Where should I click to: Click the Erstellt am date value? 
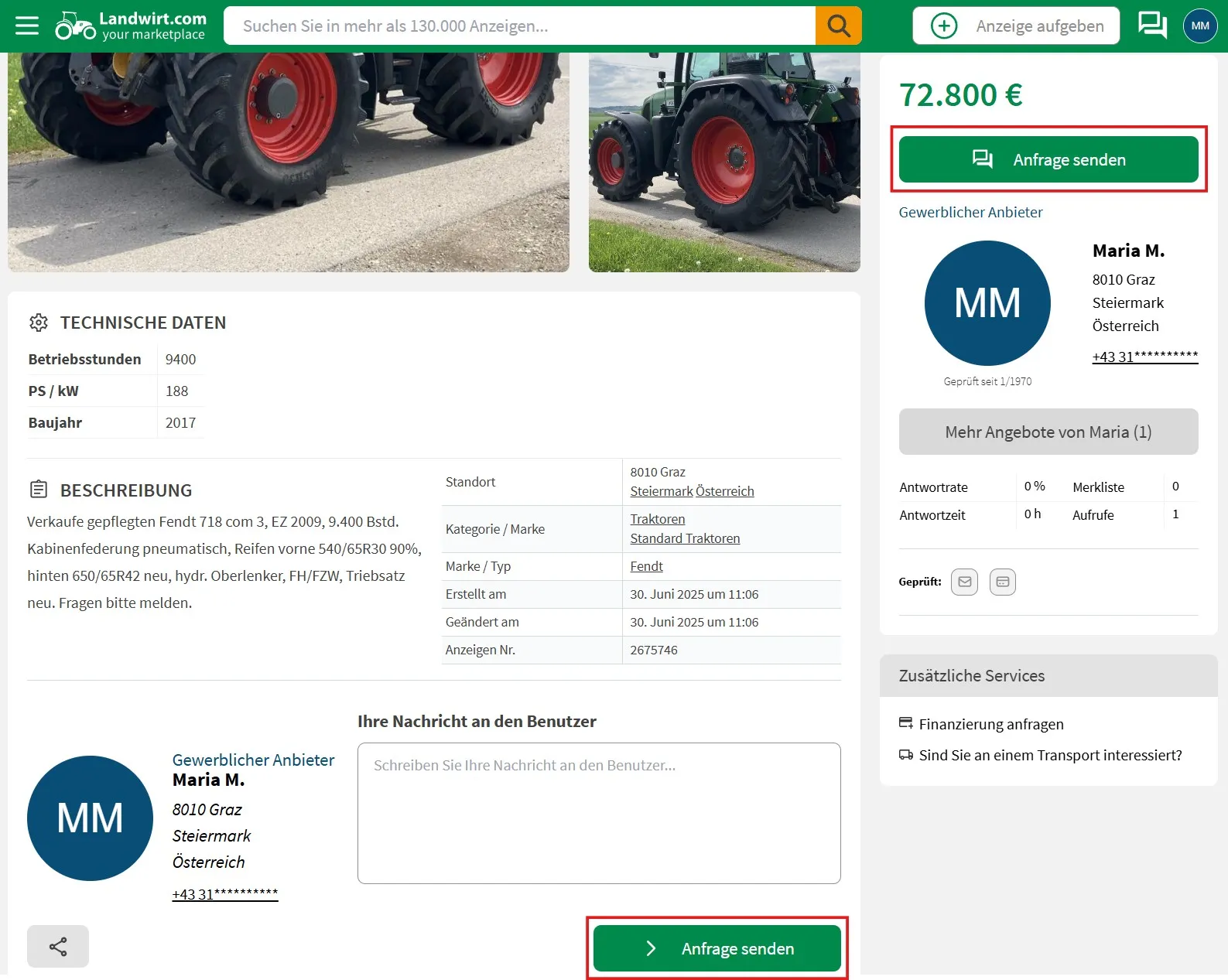tap(694, 594)
